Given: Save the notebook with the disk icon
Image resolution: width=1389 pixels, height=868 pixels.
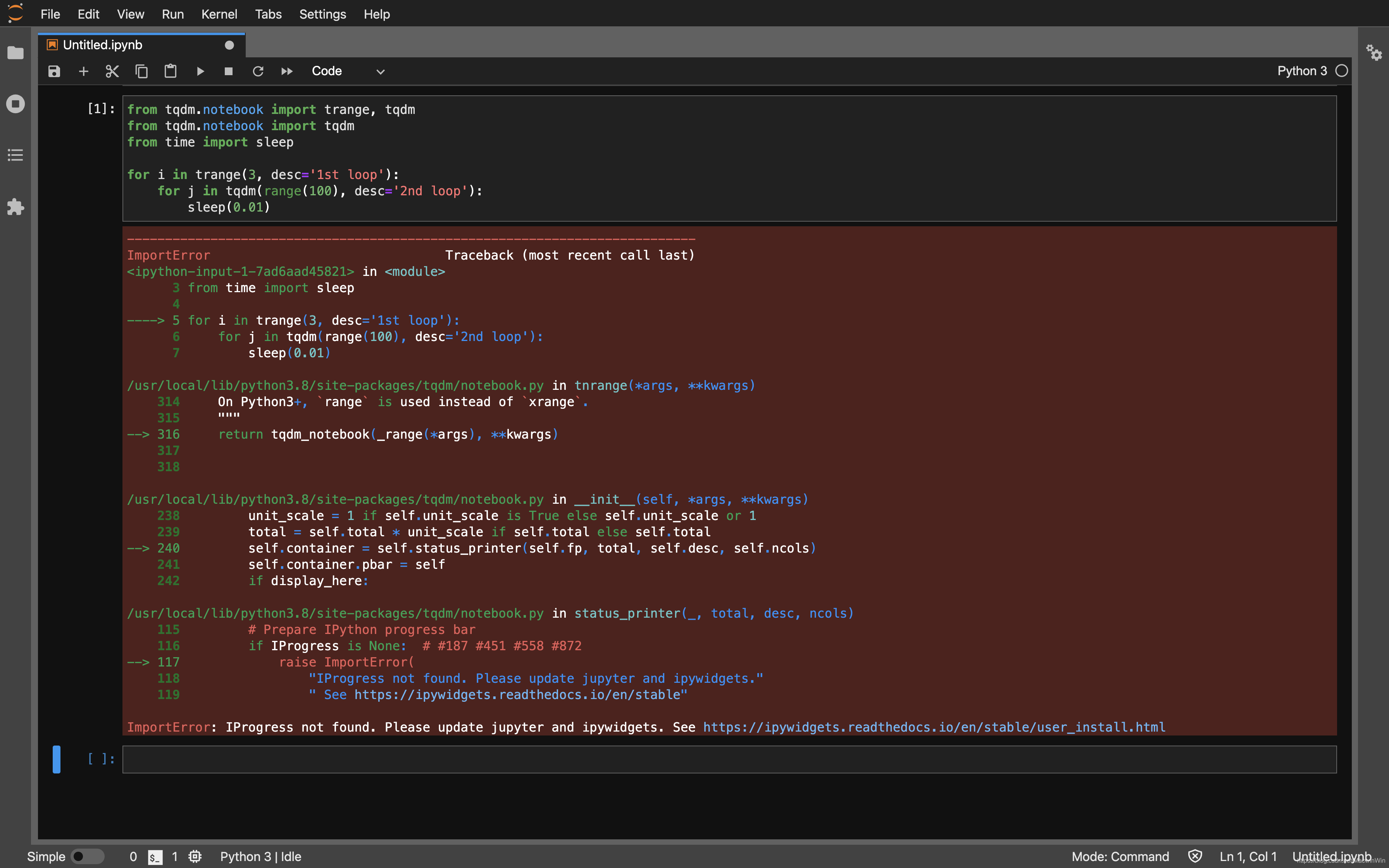Looking at the screenshot, I should click(54, 71).
